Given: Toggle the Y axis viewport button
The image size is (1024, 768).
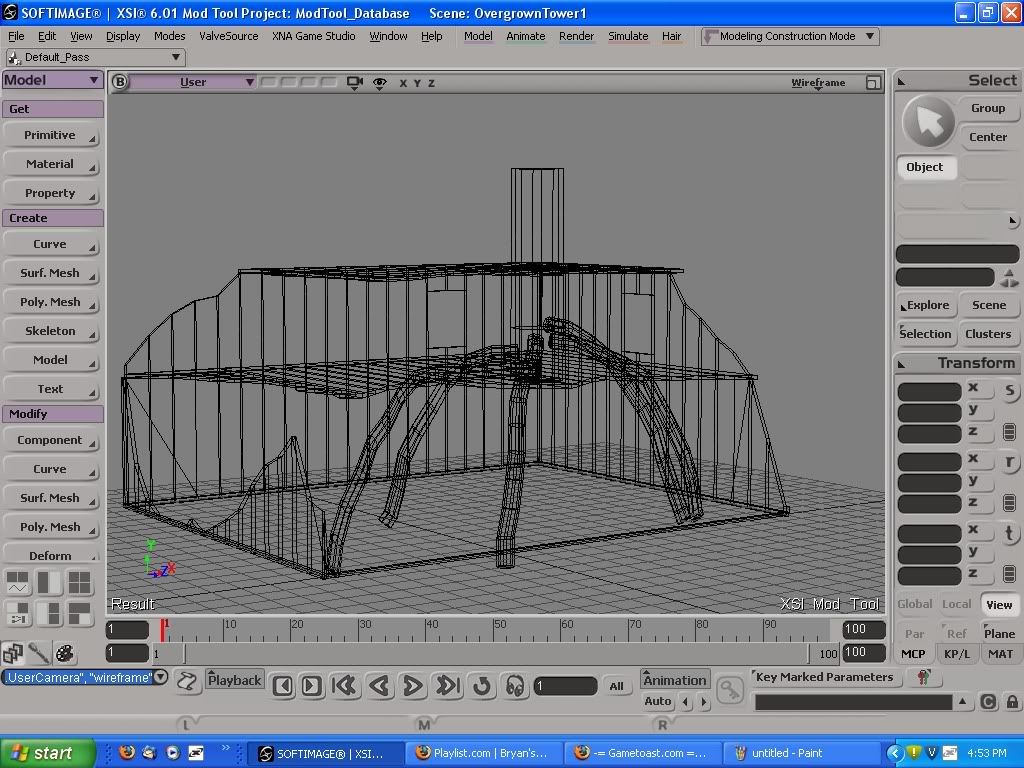Looking at the screenshot, I should [417, 84].
